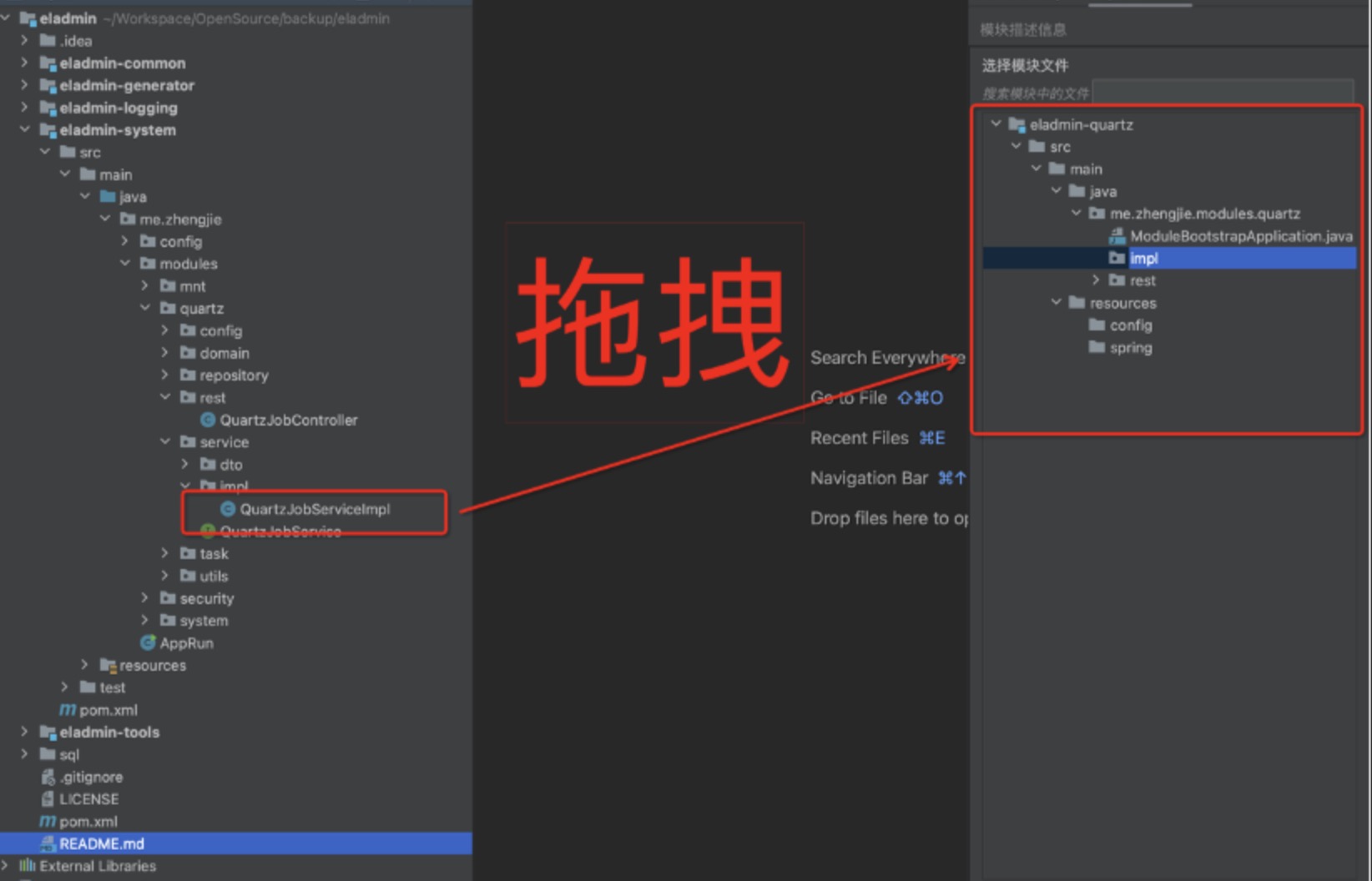This screenshot has width=1372, height=881.
Task: Click the eladmin-generator module folder icon
Action: pyautogui.click(x=48, y=86)
